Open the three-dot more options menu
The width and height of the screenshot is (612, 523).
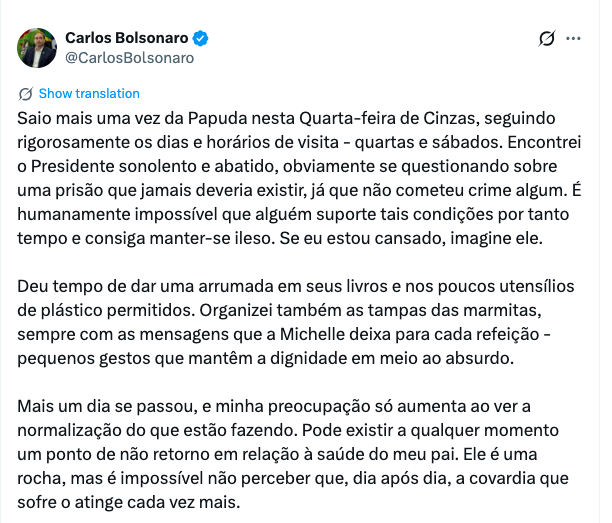click(x=573, y=39)
